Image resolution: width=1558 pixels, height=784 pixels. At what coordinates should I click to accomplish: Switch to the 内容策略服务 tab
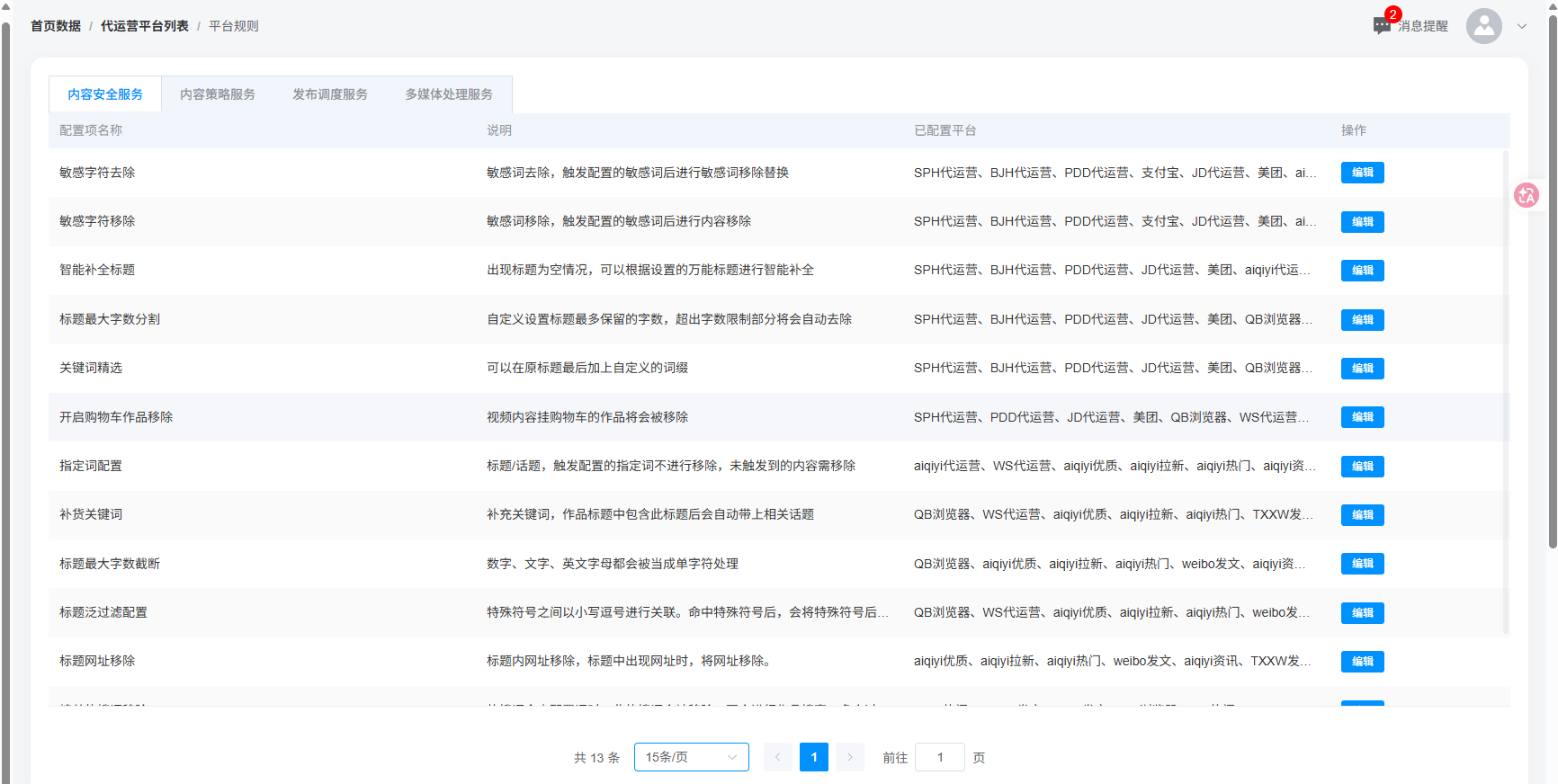click(218, 94)
